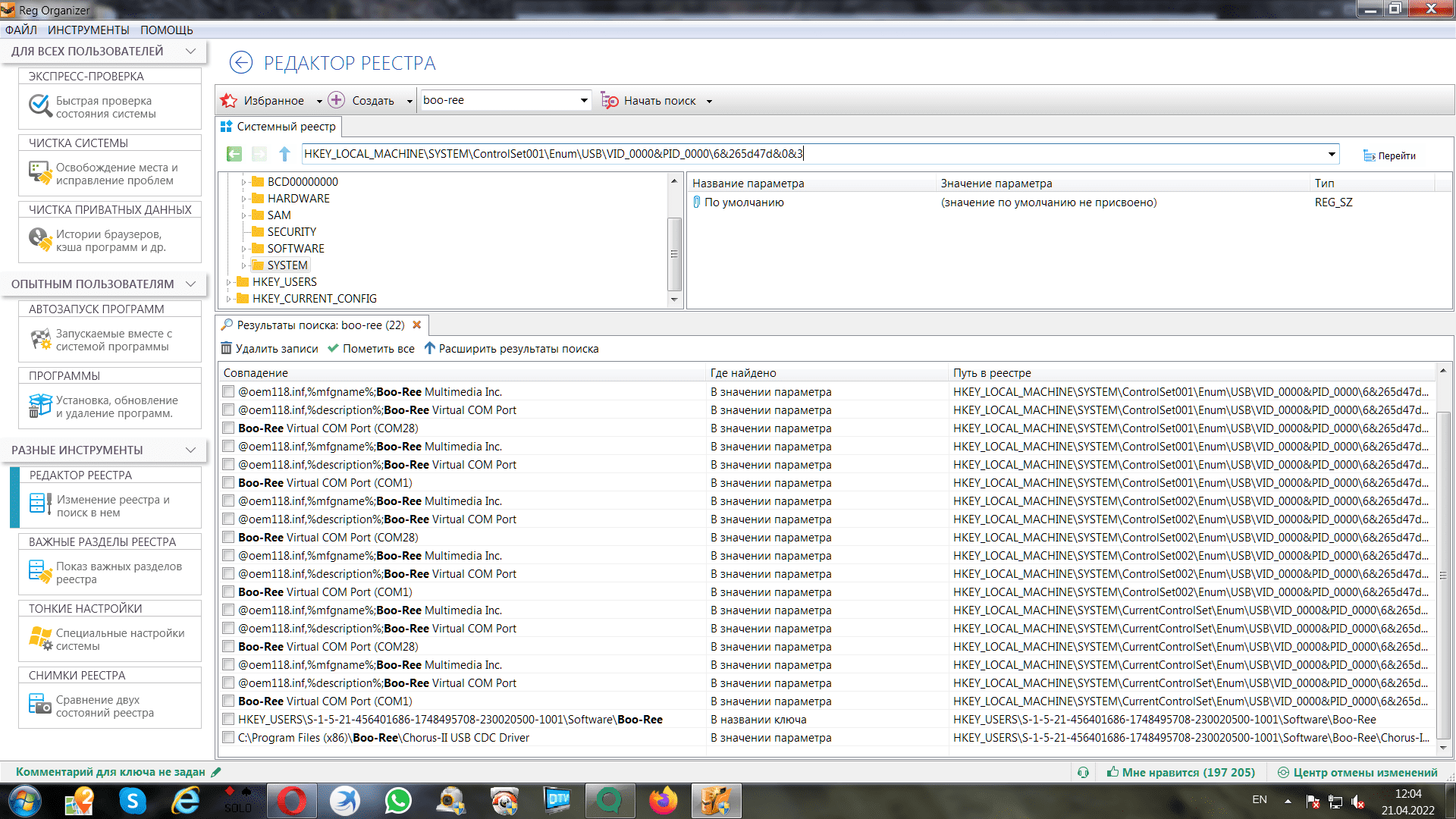Open Специальные настройки системы icon
Image resolution: width=1456 pixels, height=819 pixels.
39,639
